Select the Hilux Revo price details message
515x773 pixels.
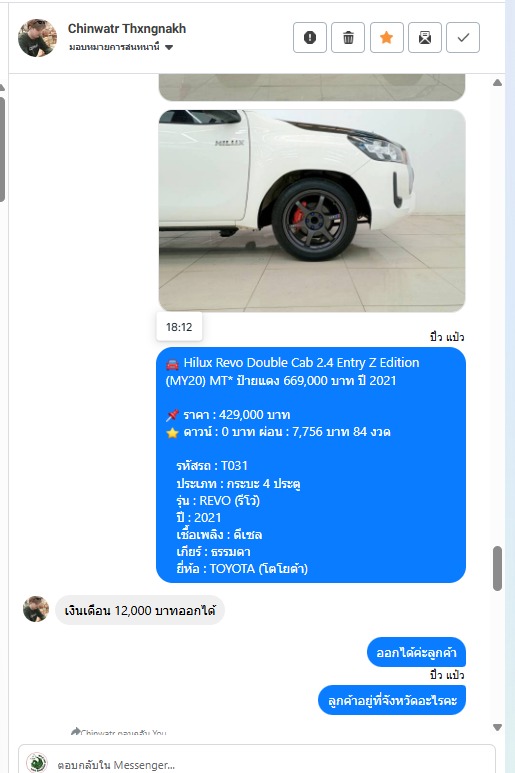pos(311,465)
